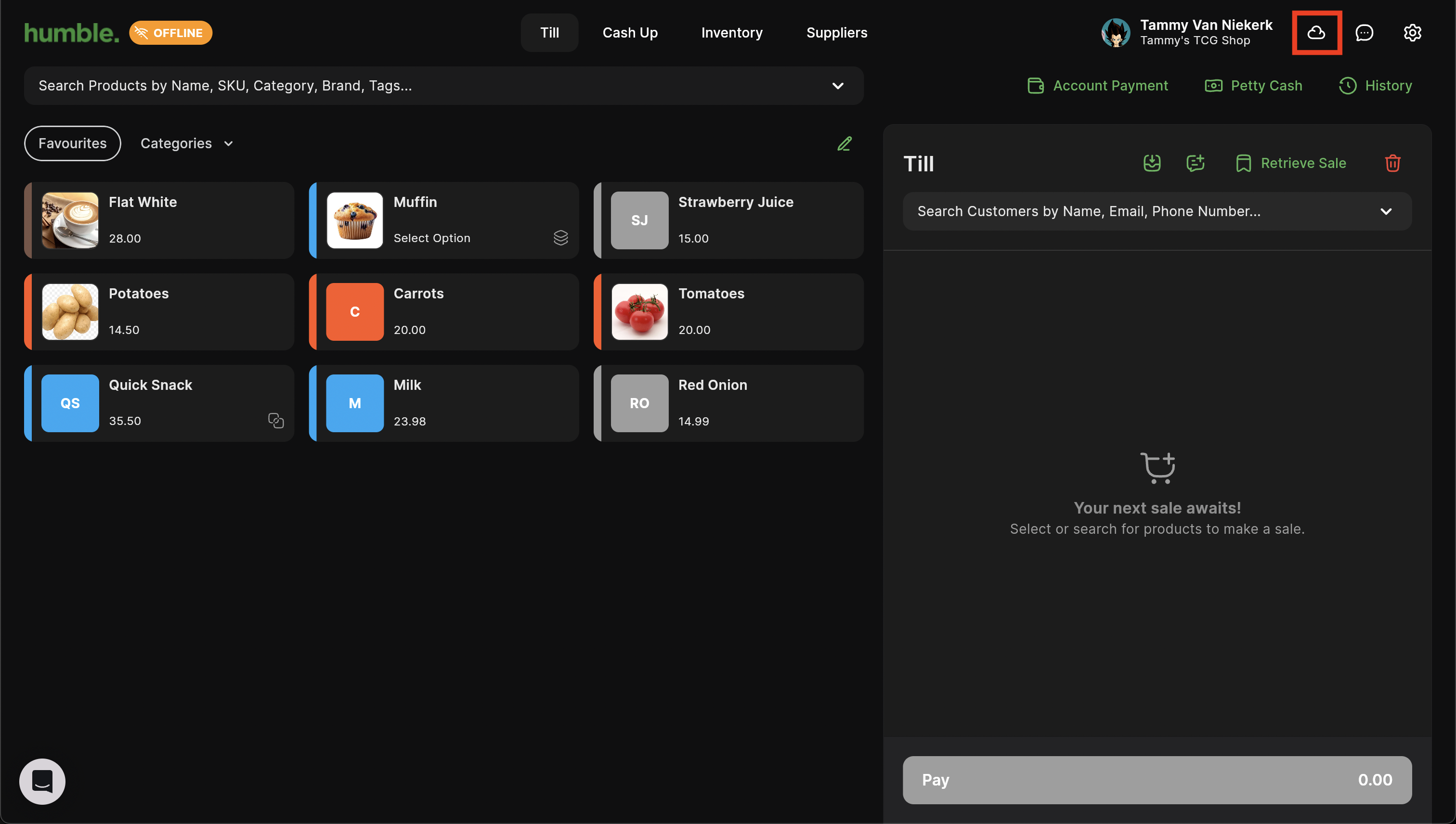Image resolution: width=1456 pixels, height=824 pixels.
Task: Open the Inventory tab
Action: tap(731, 33)
